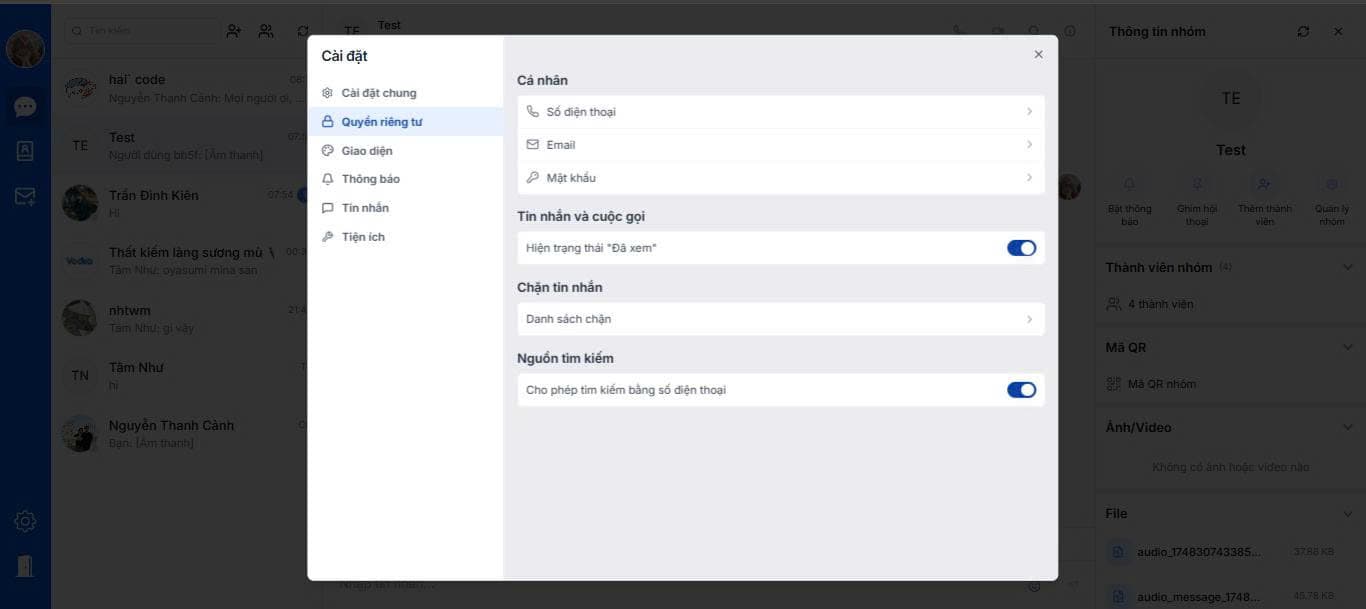Click the Ghim hội thoại pin icon
The height and width of the screenshot is (609, 1366).
1197,184
